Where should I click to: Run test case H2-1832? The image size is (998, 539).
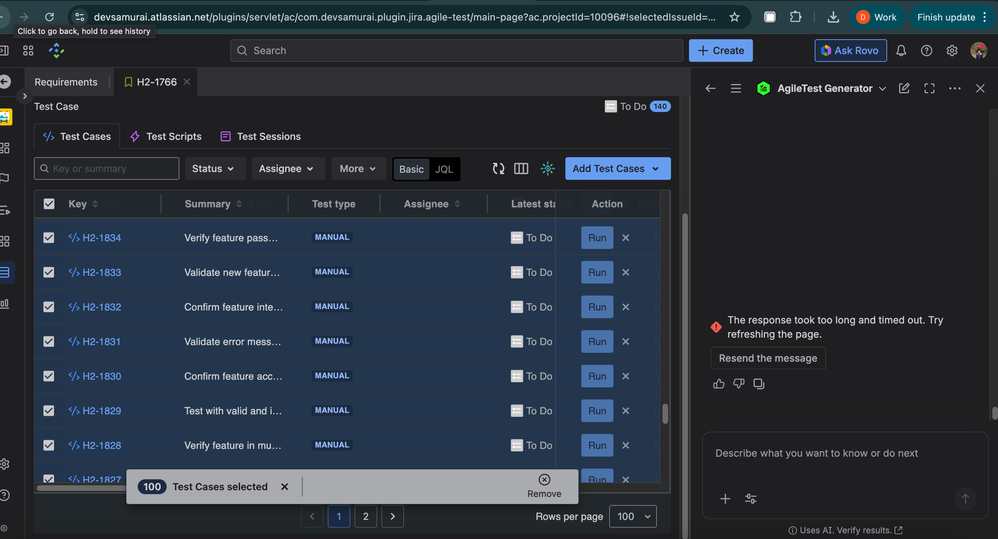597,307
